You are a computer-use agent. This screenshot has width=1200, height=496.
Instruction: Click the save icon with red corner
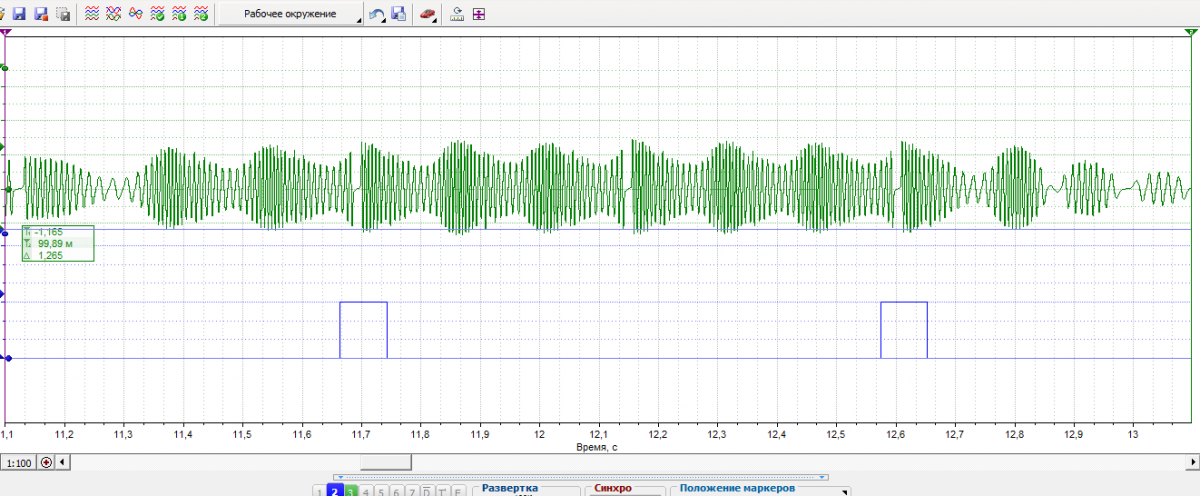pos(41,14)
